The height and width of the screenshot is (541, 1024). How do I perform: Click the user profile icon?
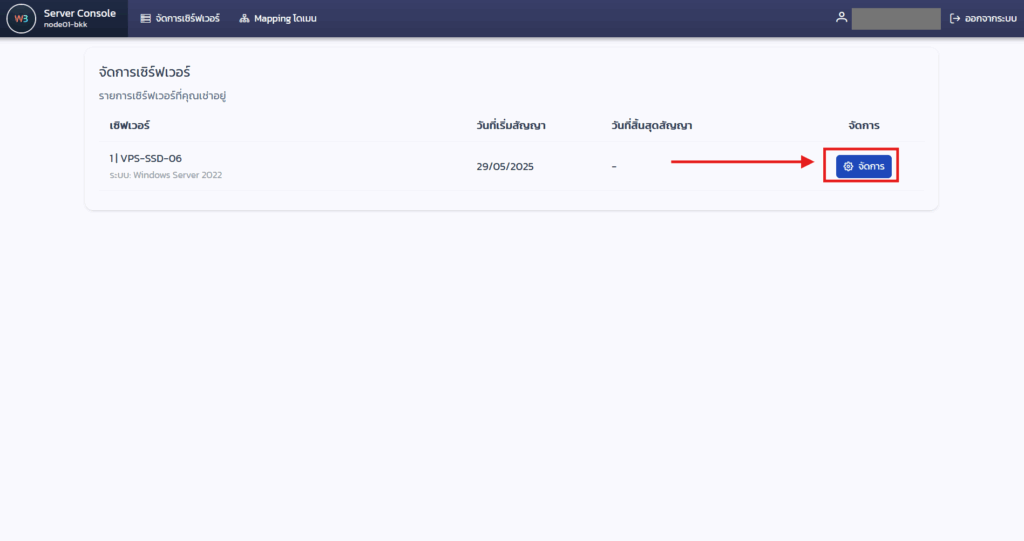[x=842, y=18]
